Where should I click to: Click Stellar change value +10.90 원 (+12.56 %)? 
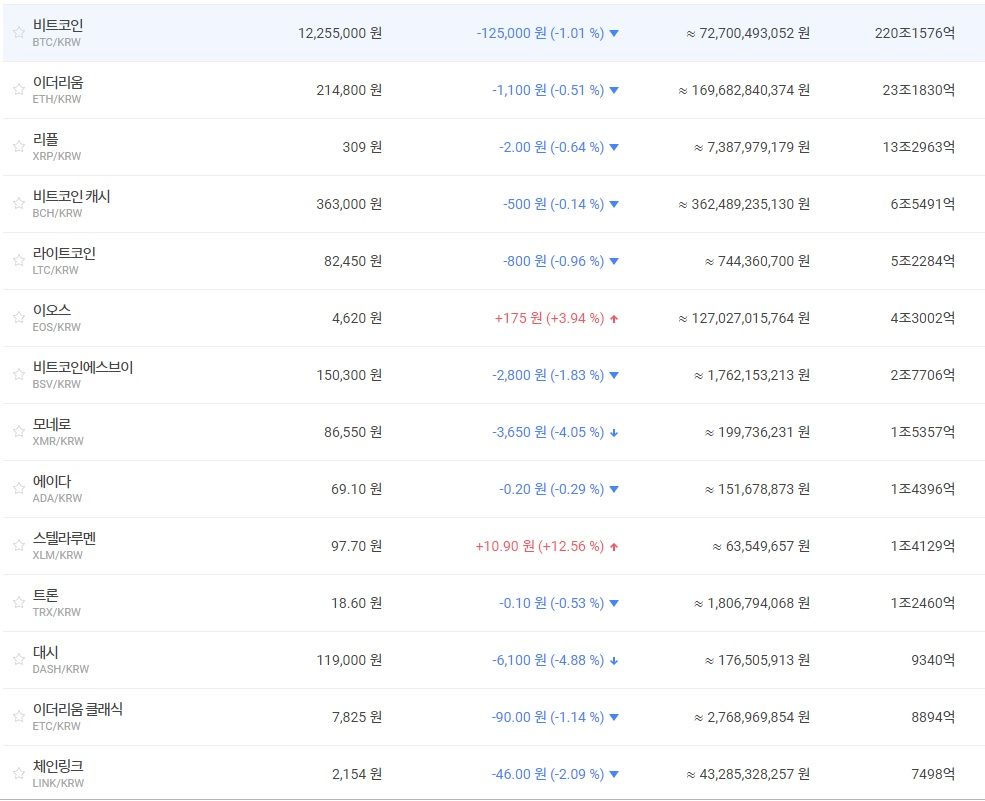539,546
